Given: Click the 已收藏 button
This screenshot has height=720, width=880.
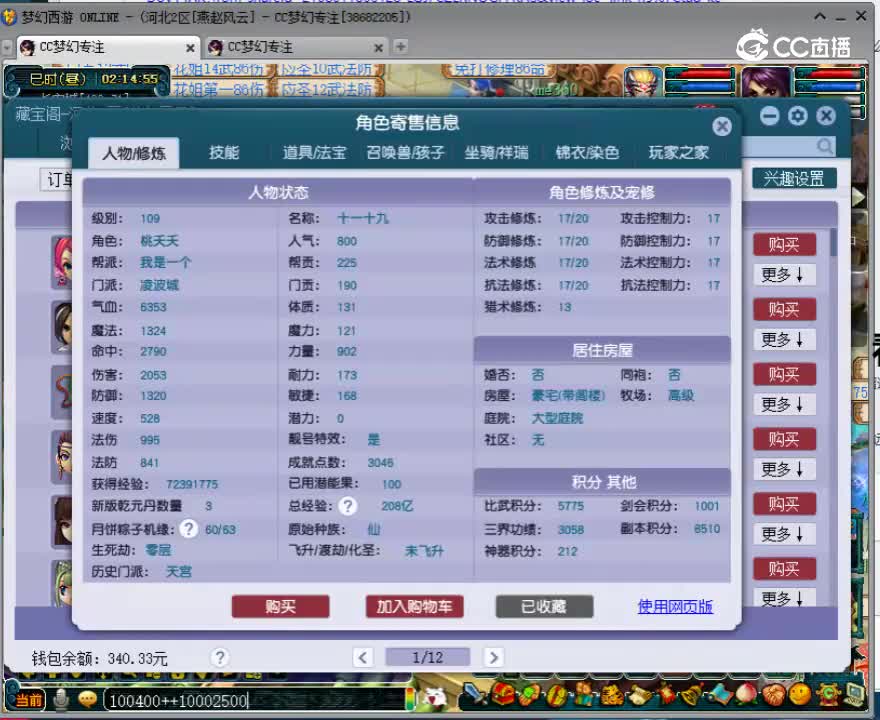Looking at the screenshot, I should pos(544,607).
